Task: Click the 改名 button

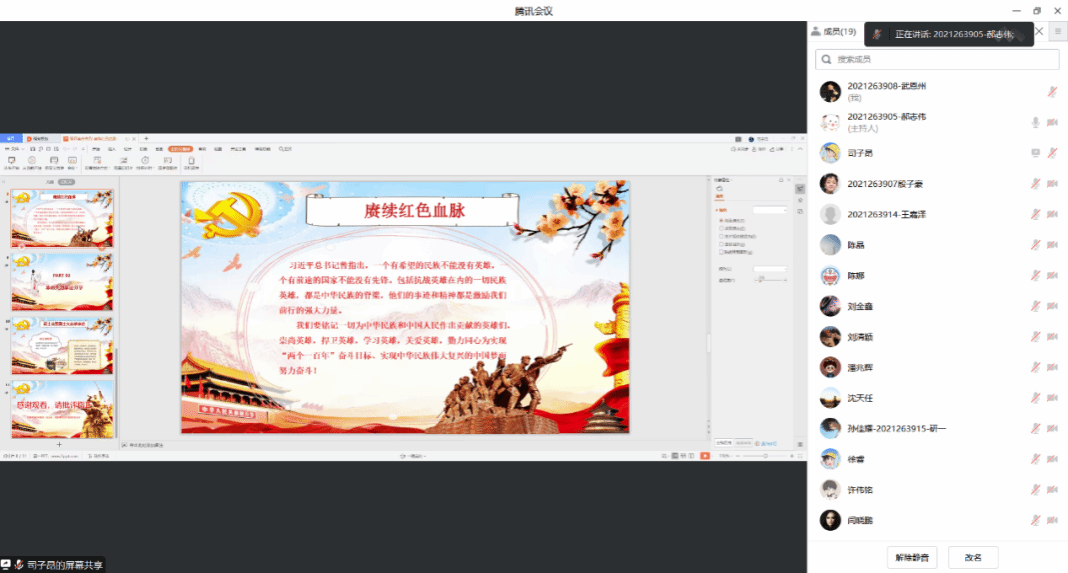Action: click(972, 558)
